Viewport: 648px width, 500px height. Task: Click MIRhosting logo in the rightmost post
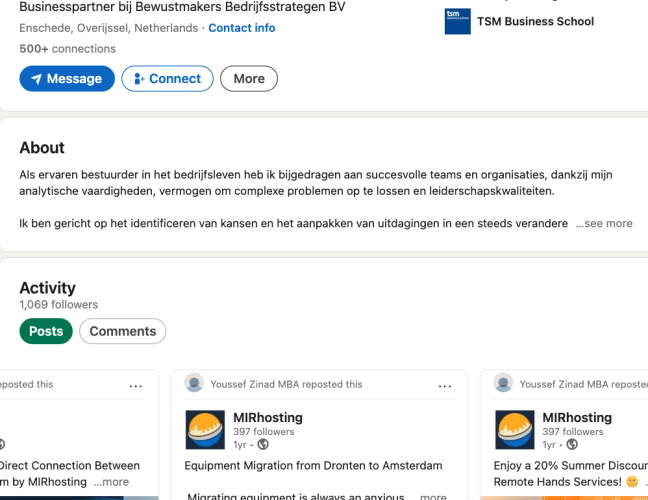pyautogui.click(x=515, y=430)
